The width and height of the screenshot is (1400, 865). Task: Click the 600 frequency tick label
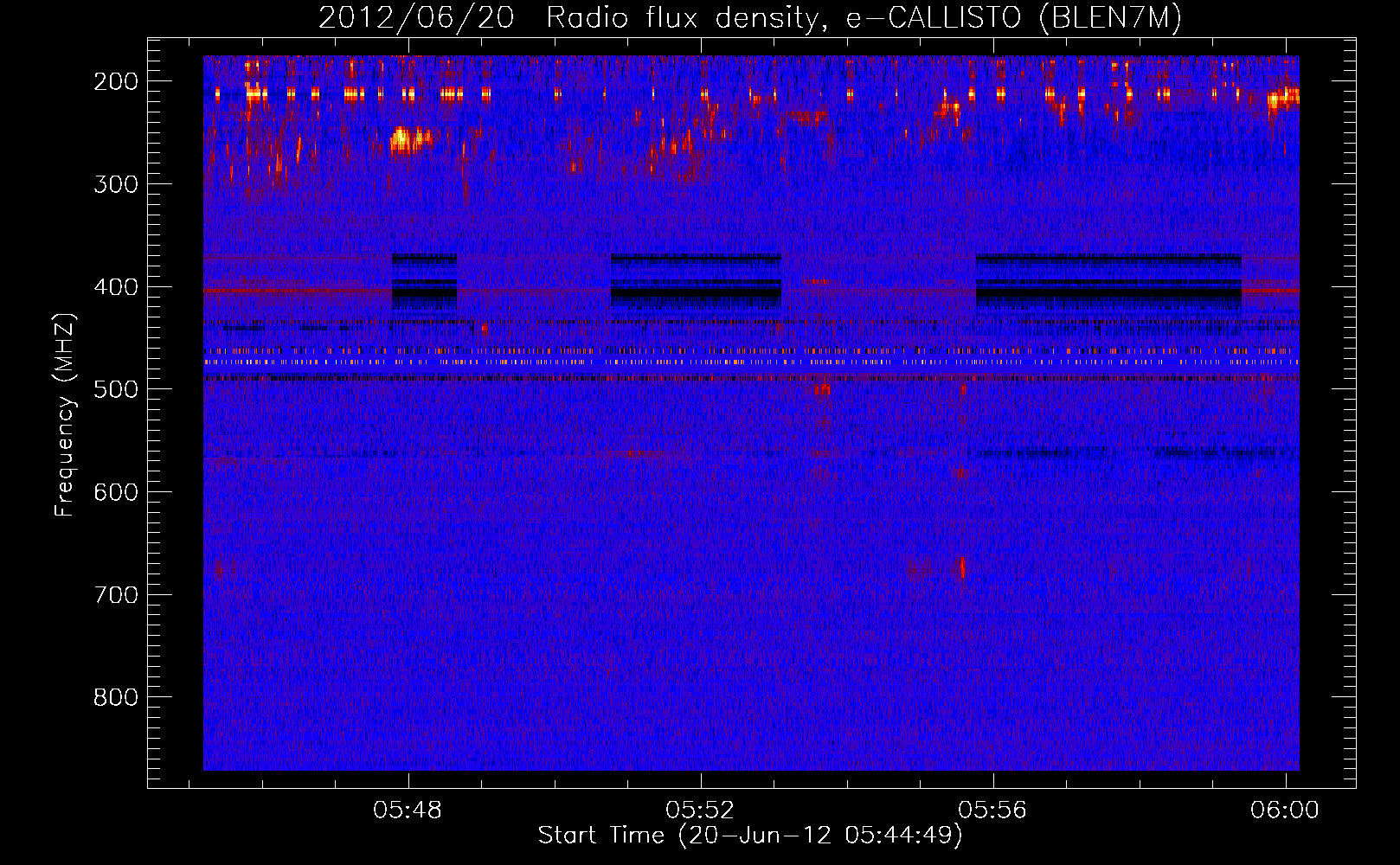116,492
